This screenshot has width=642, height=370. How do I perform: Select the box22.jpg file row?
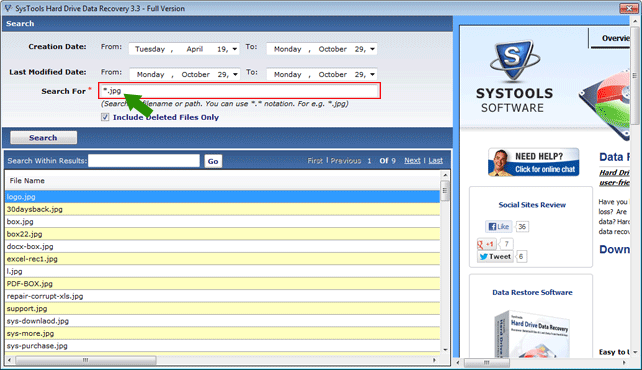pos(223,234)
